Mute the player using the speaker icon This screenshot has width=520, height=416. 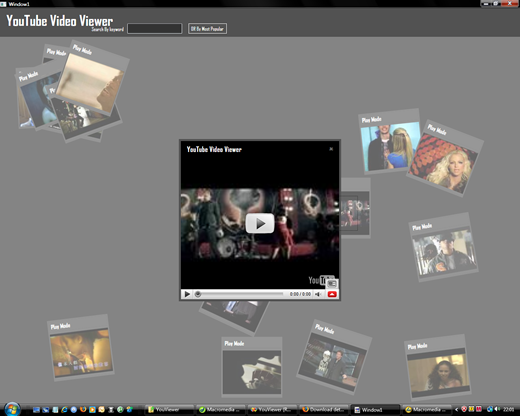(318, 294)
